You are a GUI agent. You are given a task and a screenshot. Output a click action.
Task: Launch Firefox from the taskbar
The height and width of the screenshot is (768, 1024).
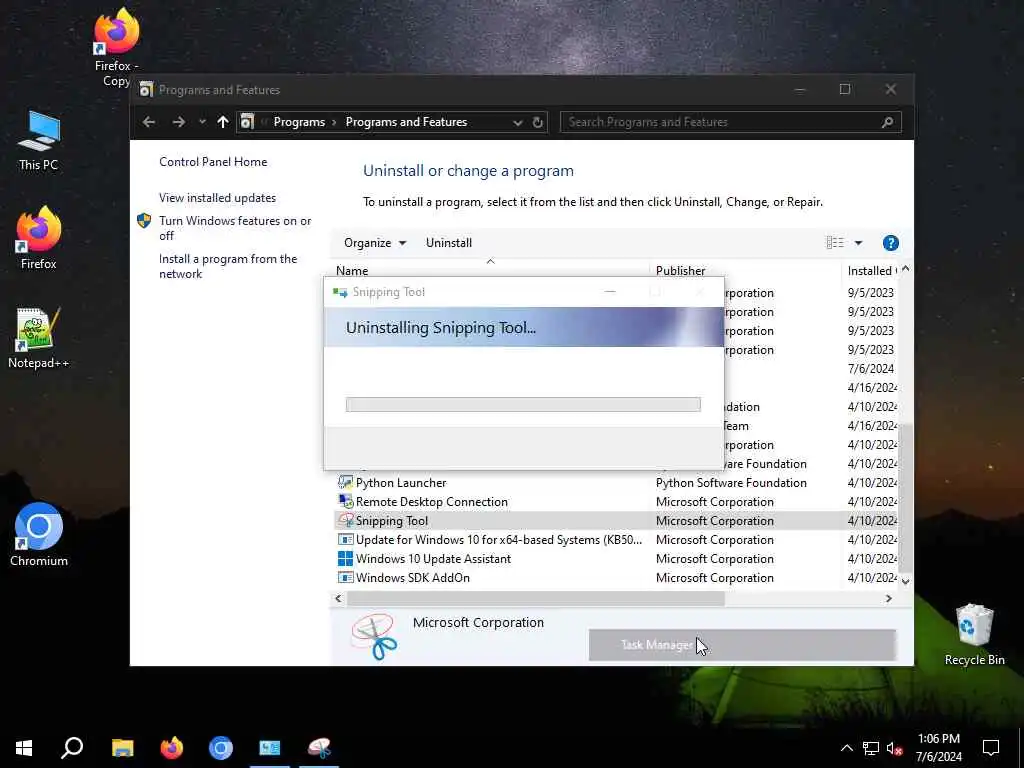(x=172, y=748)
